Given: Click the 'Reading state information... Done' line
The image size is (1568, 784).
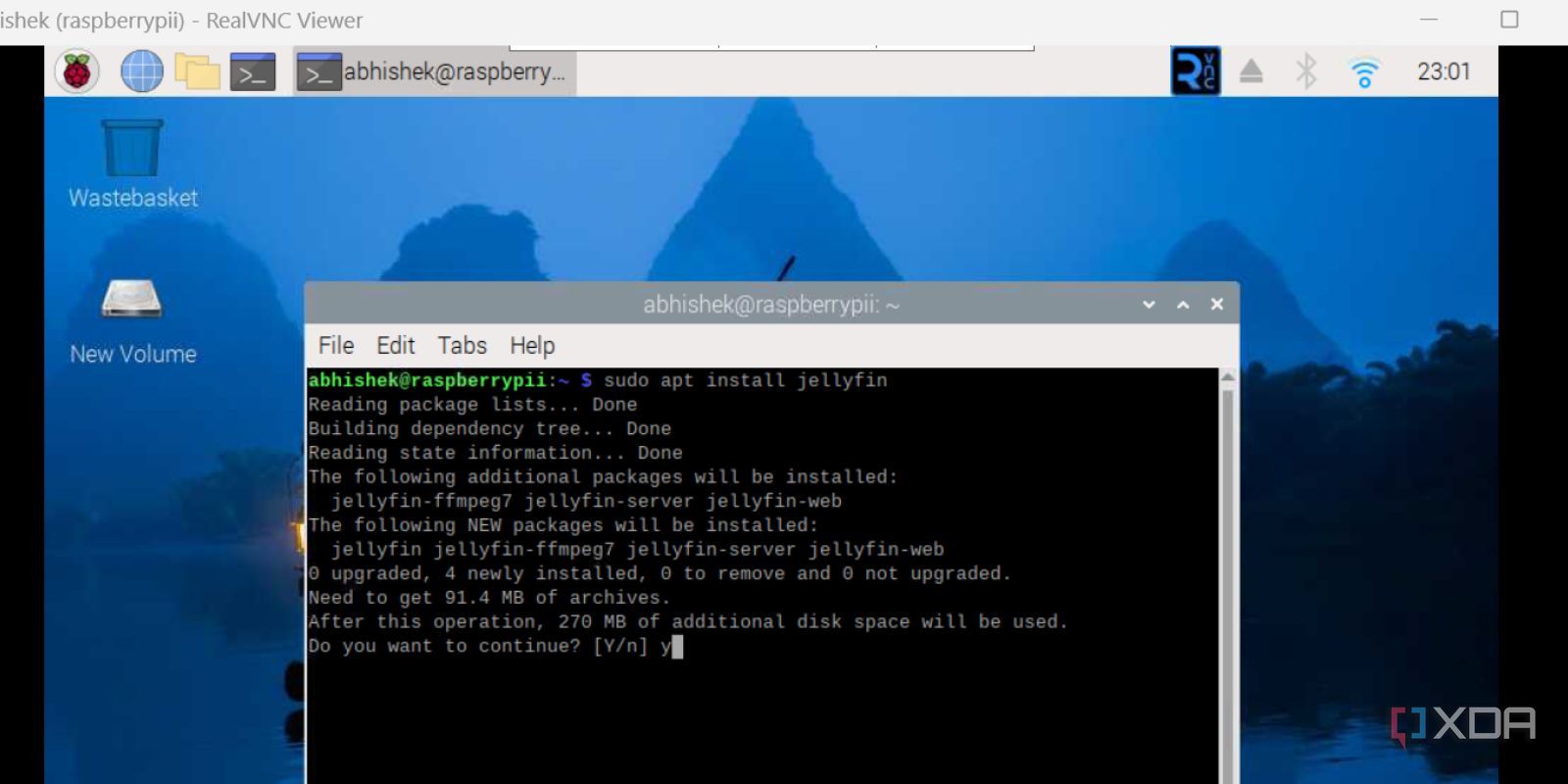Looking at the screenshot, I should [495, 453].
